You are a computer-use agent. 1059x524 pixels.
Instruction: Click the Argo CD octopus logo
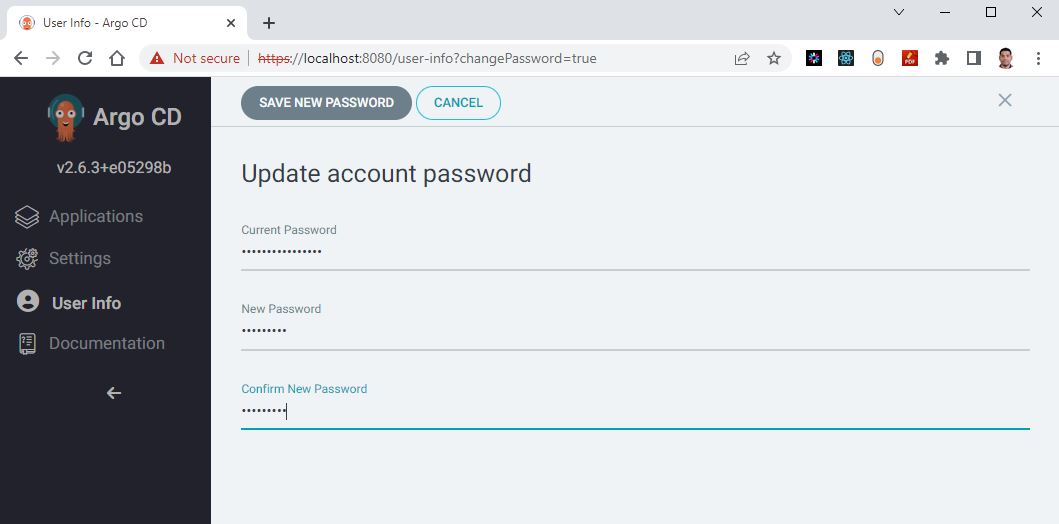pyautogui.click(x=66, y=117)
